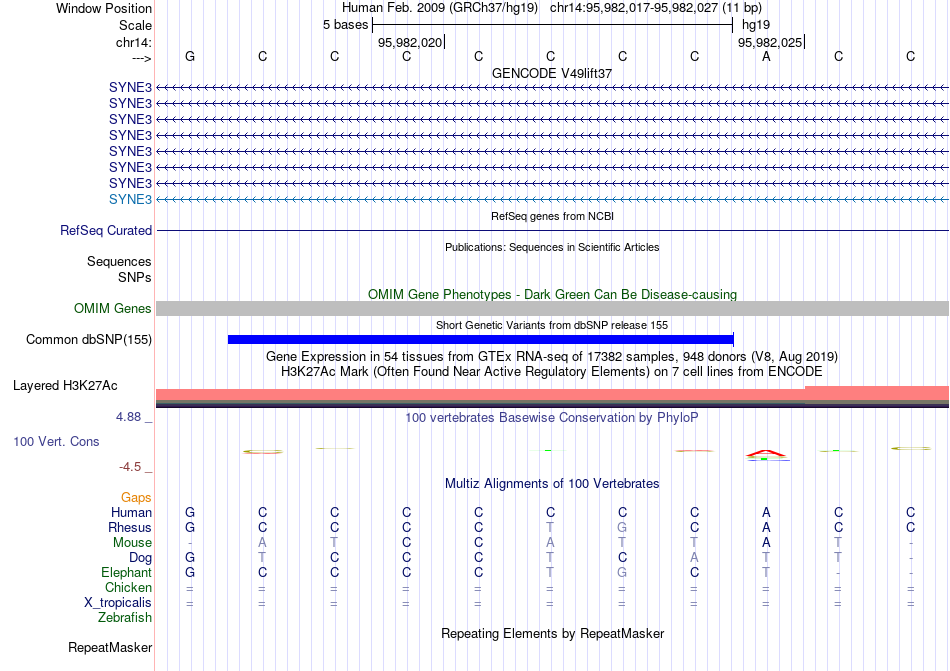
Task: Click the orange 'Gaps' label
Action: (x=136, y=497)
